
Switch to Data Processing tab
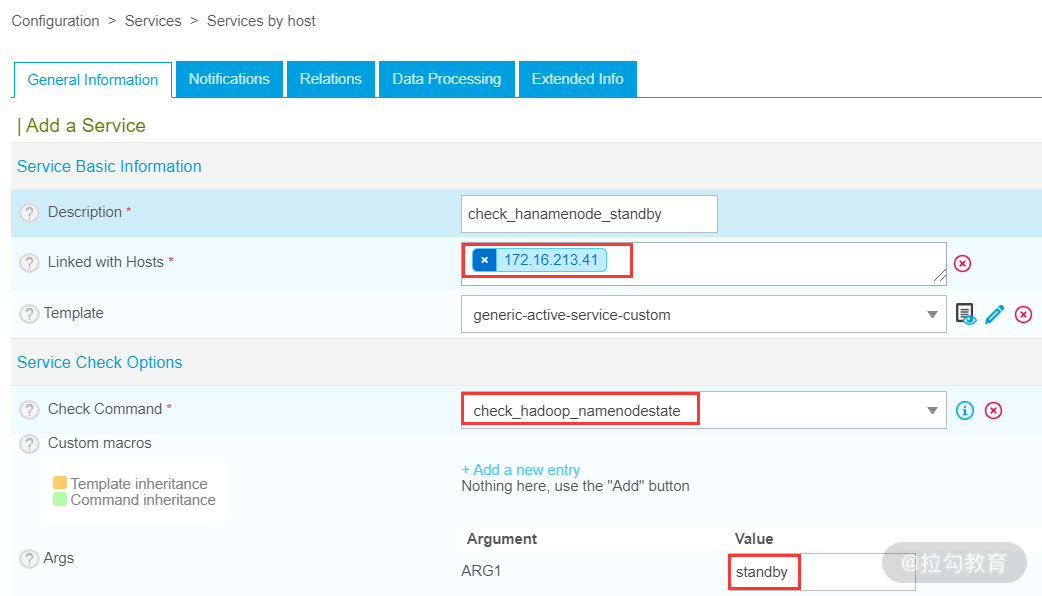click(x=447, y=79)
